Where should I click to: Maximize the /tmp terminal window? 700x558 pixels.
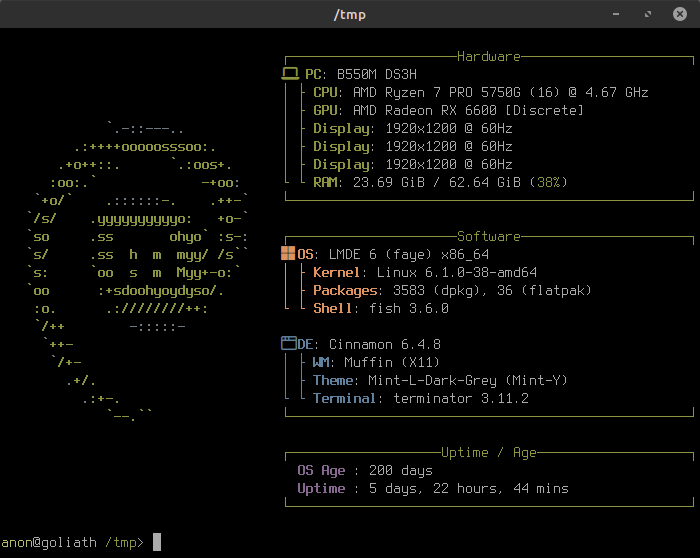648,14
